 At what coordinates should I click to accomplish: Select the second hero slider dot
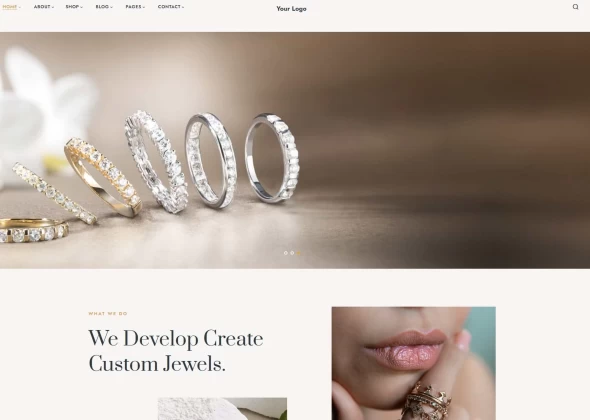[292, 253]
